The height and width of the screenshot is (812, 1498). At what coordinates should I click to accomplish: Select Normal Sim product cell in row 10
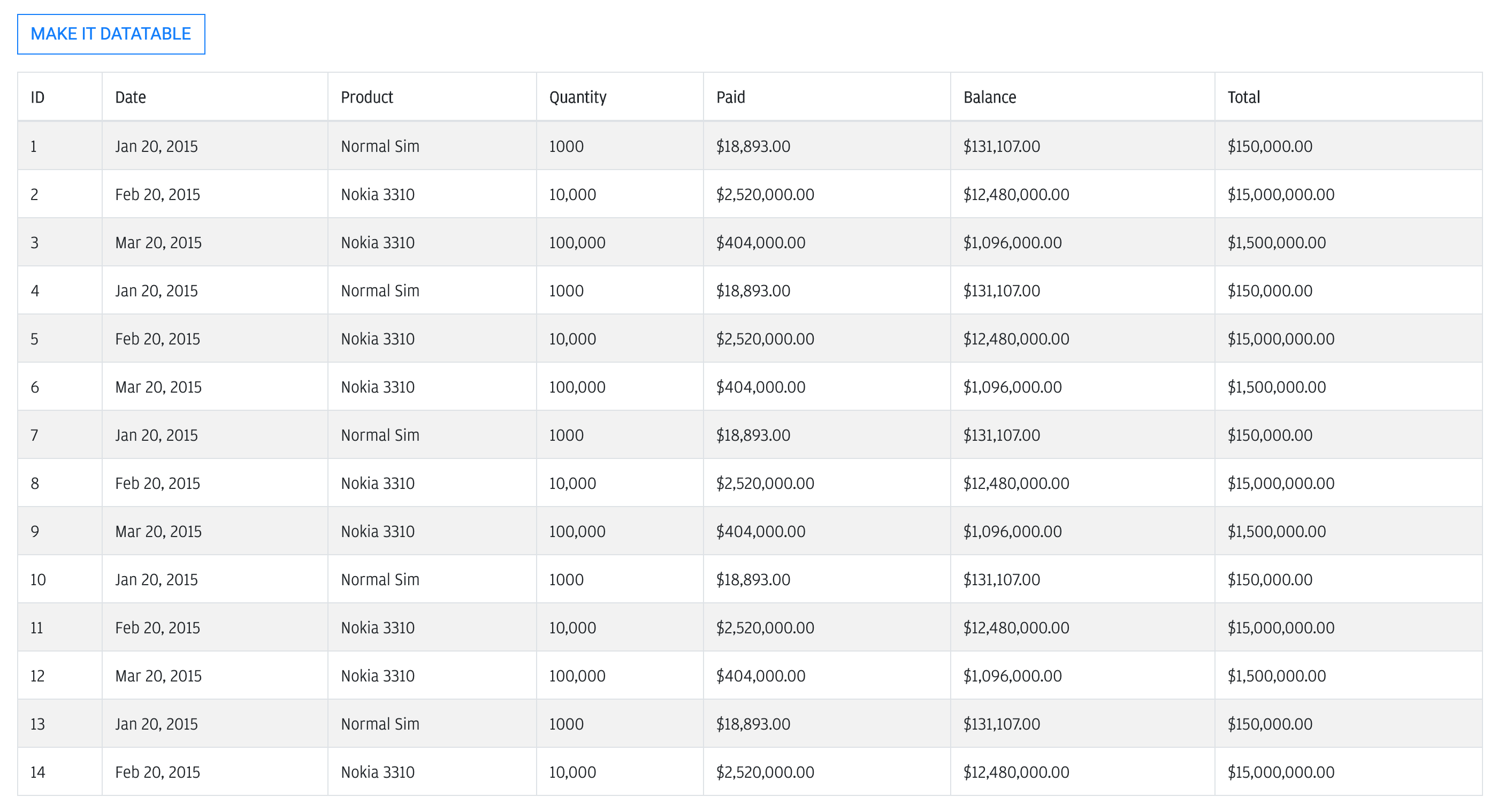[x=432, y=579]
